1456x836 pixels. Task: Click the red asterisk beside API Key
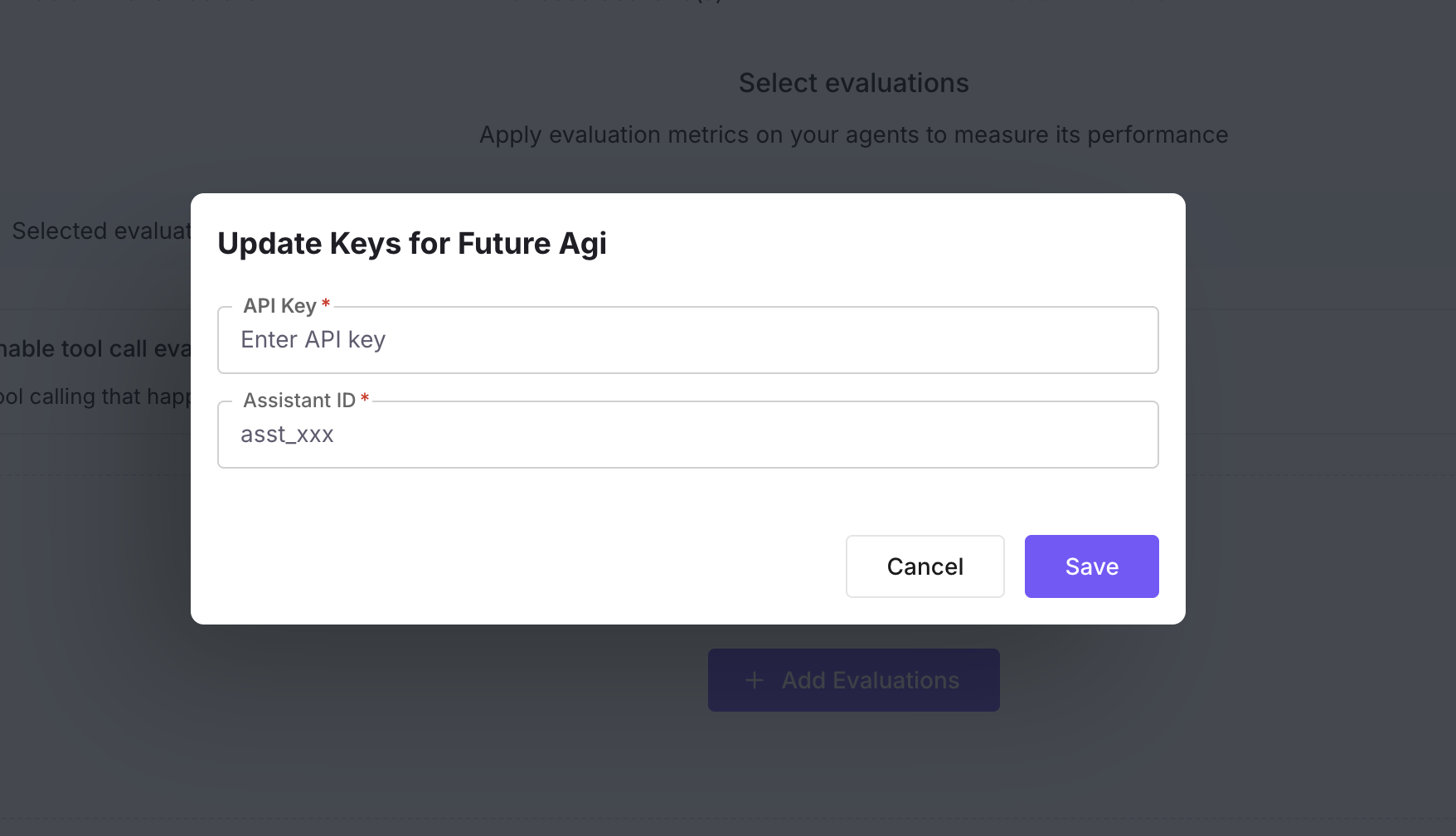click(325, 304)
